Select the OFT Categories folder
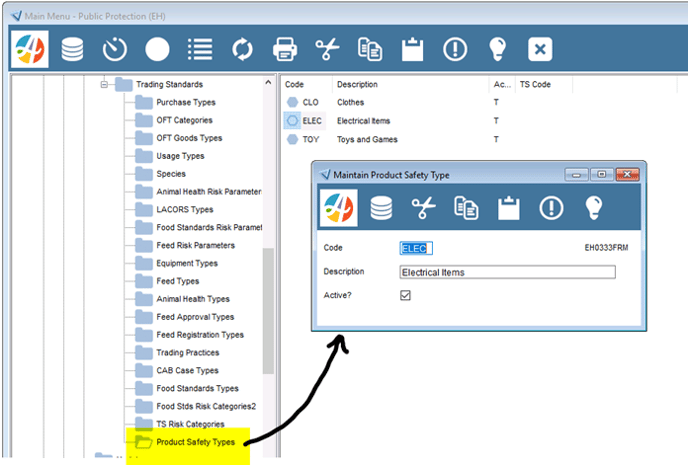The image size is (688, 465). [x=184, y=120]
